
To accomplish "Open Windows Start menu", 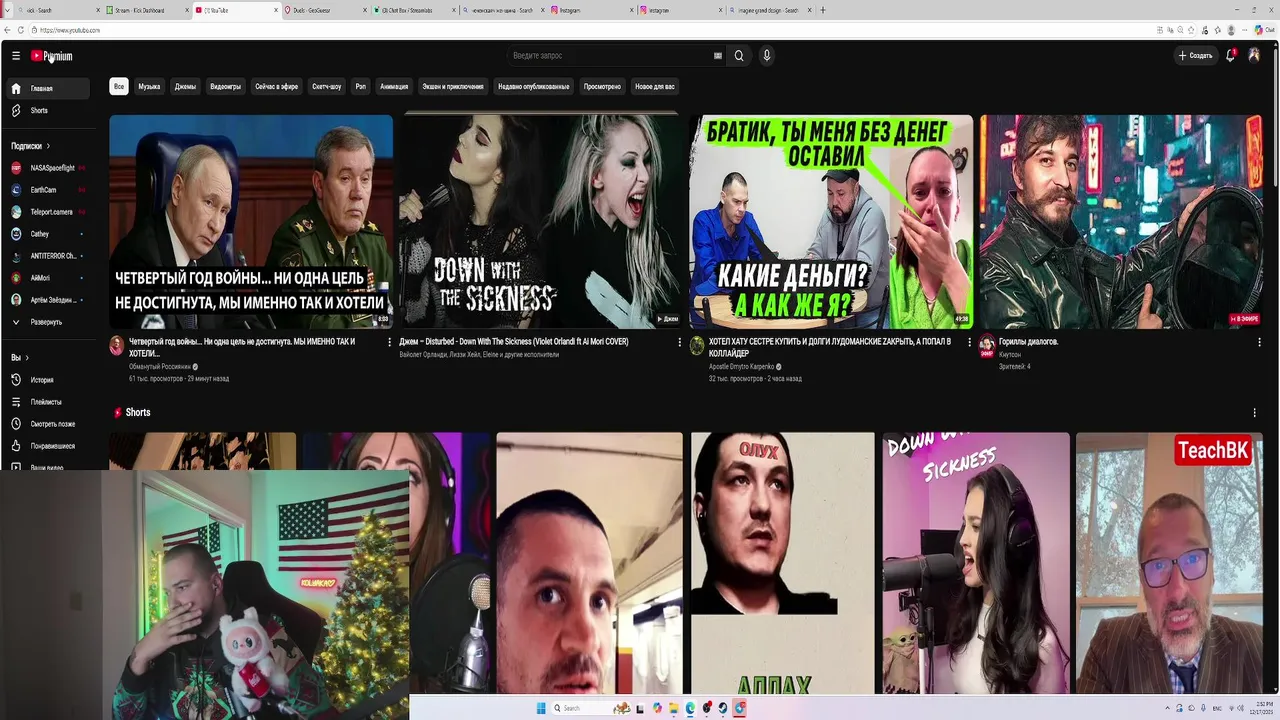I will [x=541, y=708].
